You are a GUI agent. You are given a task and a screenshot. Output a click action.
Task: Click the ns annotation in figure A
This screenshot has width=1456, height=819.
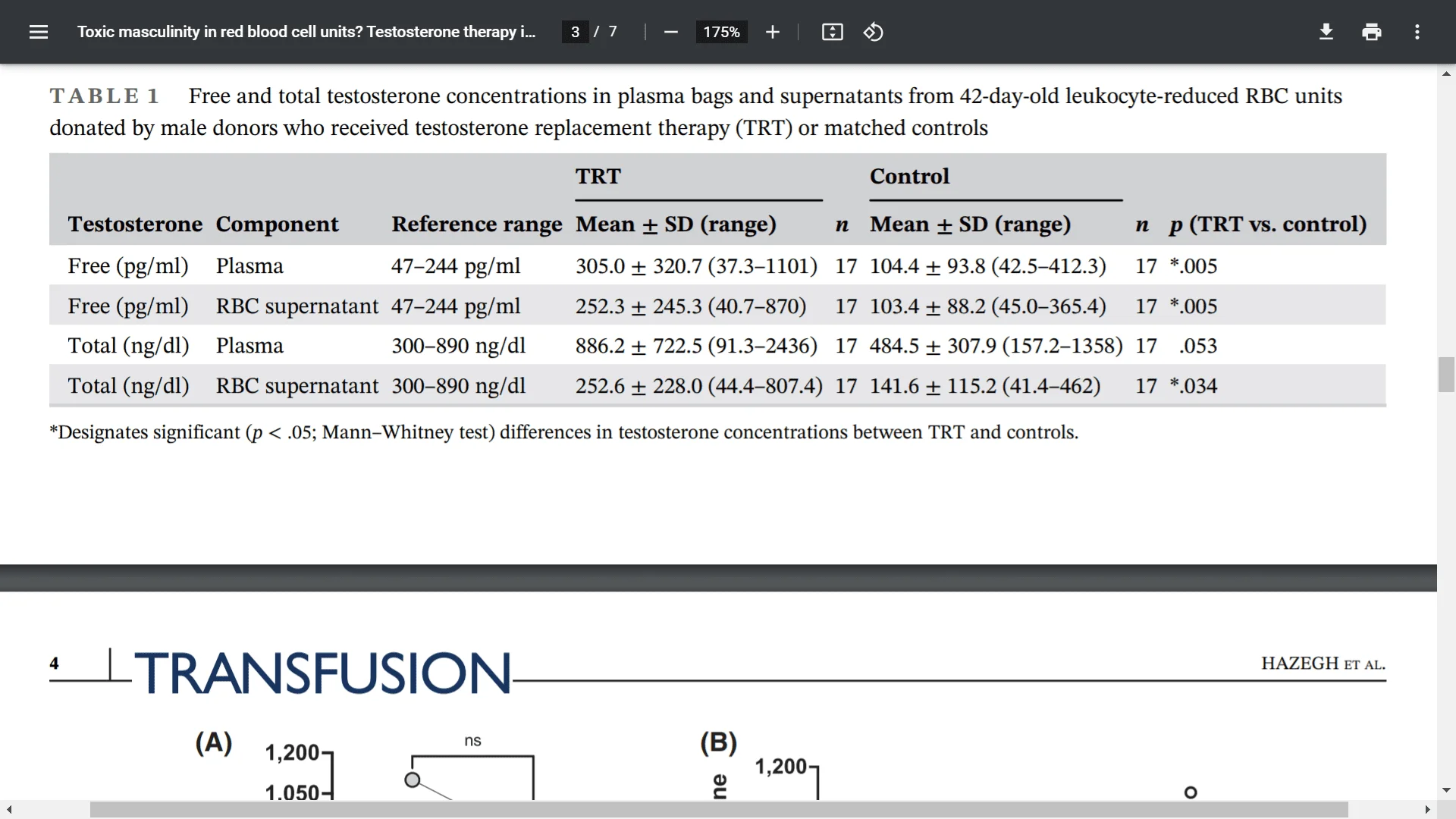[x=472, y=741]
